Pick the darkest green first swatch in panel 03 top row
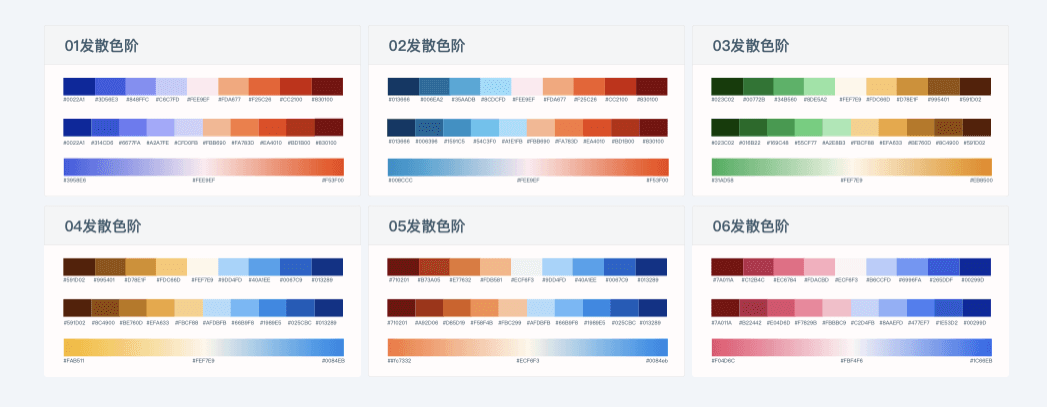The height and width of the screenshot is (407, 1047). [x=727, y=87]
